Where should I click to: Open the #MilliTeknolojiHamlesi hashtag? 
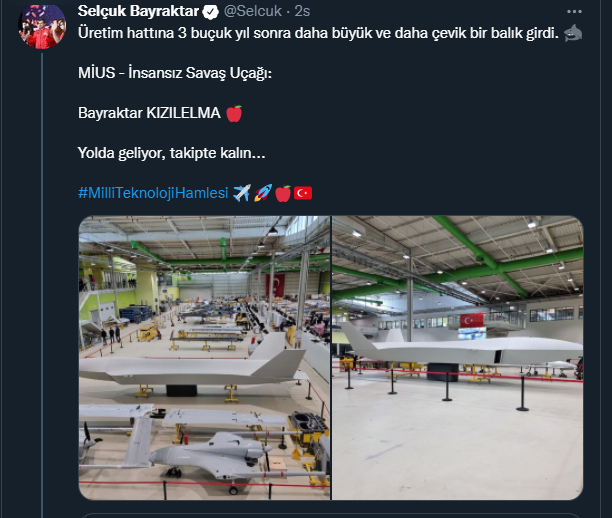(x=153, y=193)
